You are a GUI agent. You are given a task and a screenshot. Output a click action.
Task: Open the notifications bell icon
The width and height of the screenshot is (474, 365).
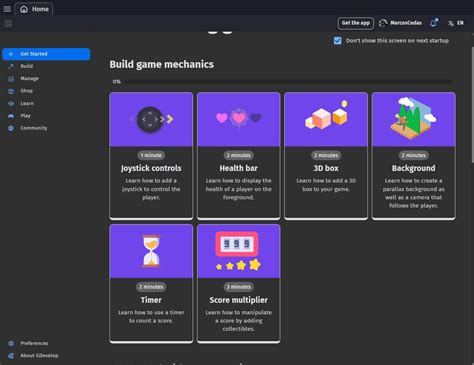coord(433,23)
